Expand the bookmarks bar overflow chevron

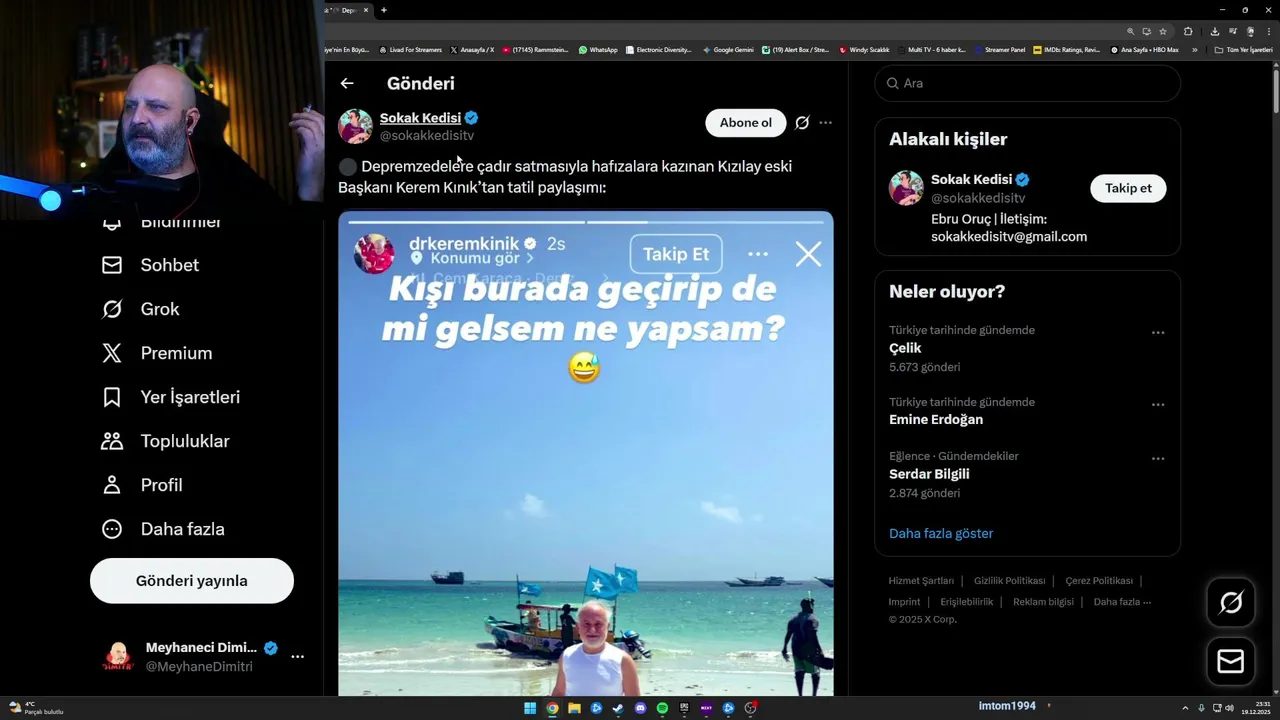[1194, 49]
